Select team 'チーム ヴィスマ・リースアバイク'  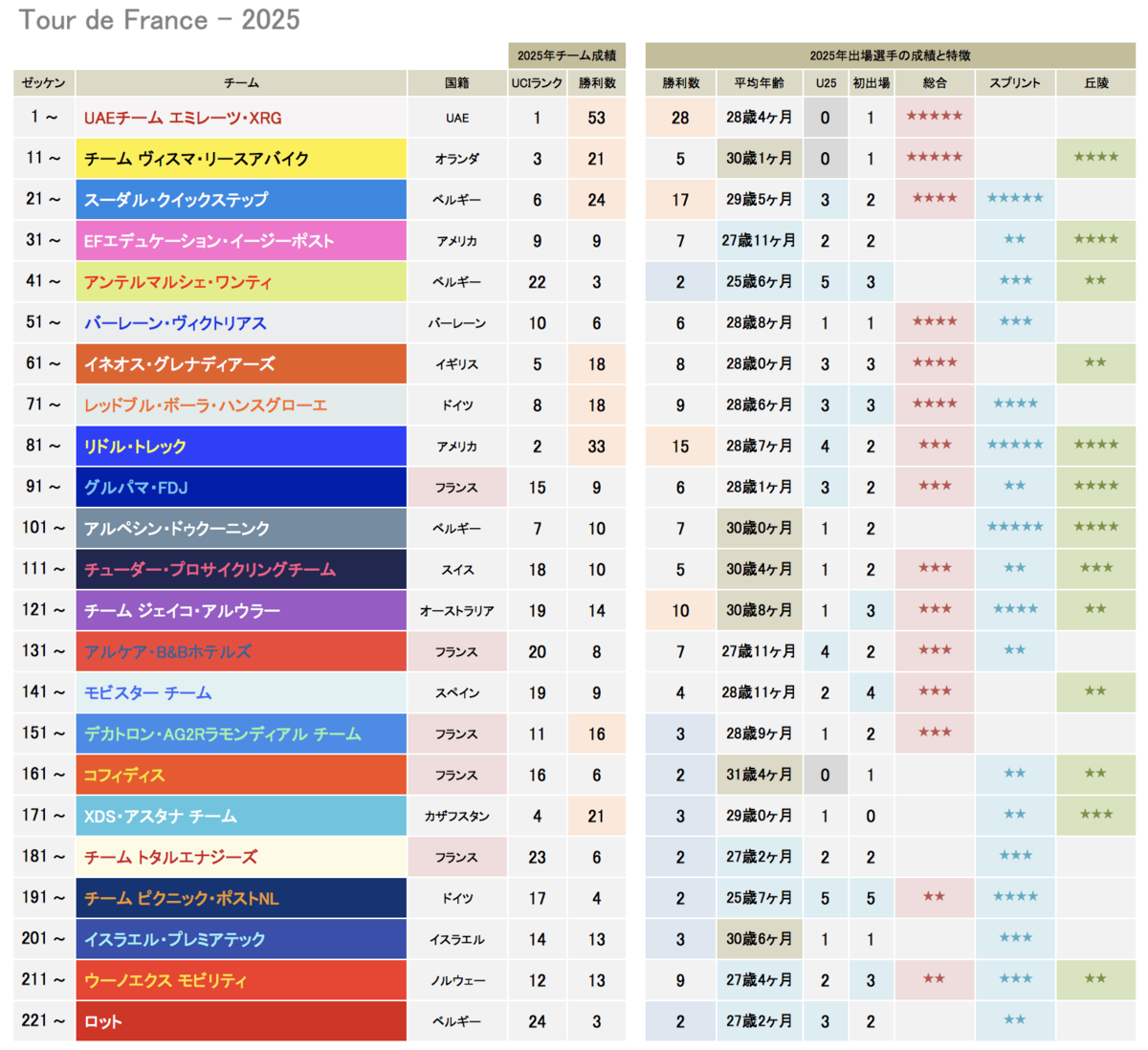point(241,159)
